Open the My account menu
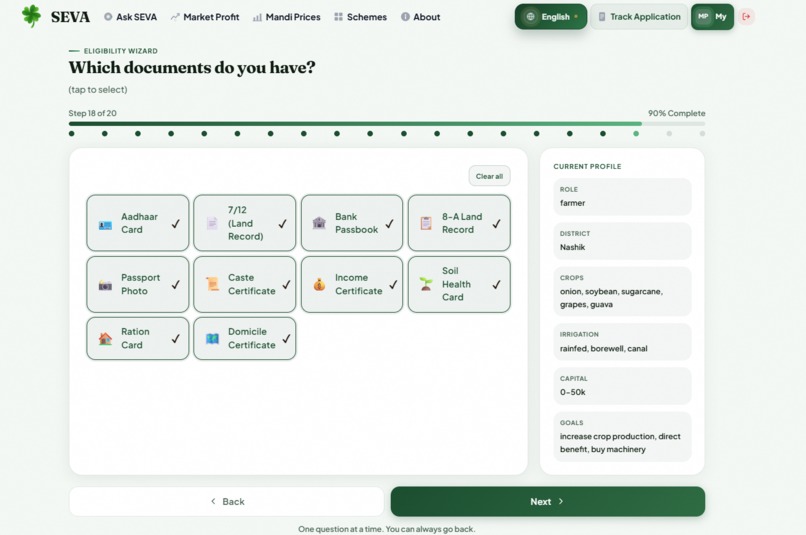Screen dimensions: 806x535 [x=712, y=17]
